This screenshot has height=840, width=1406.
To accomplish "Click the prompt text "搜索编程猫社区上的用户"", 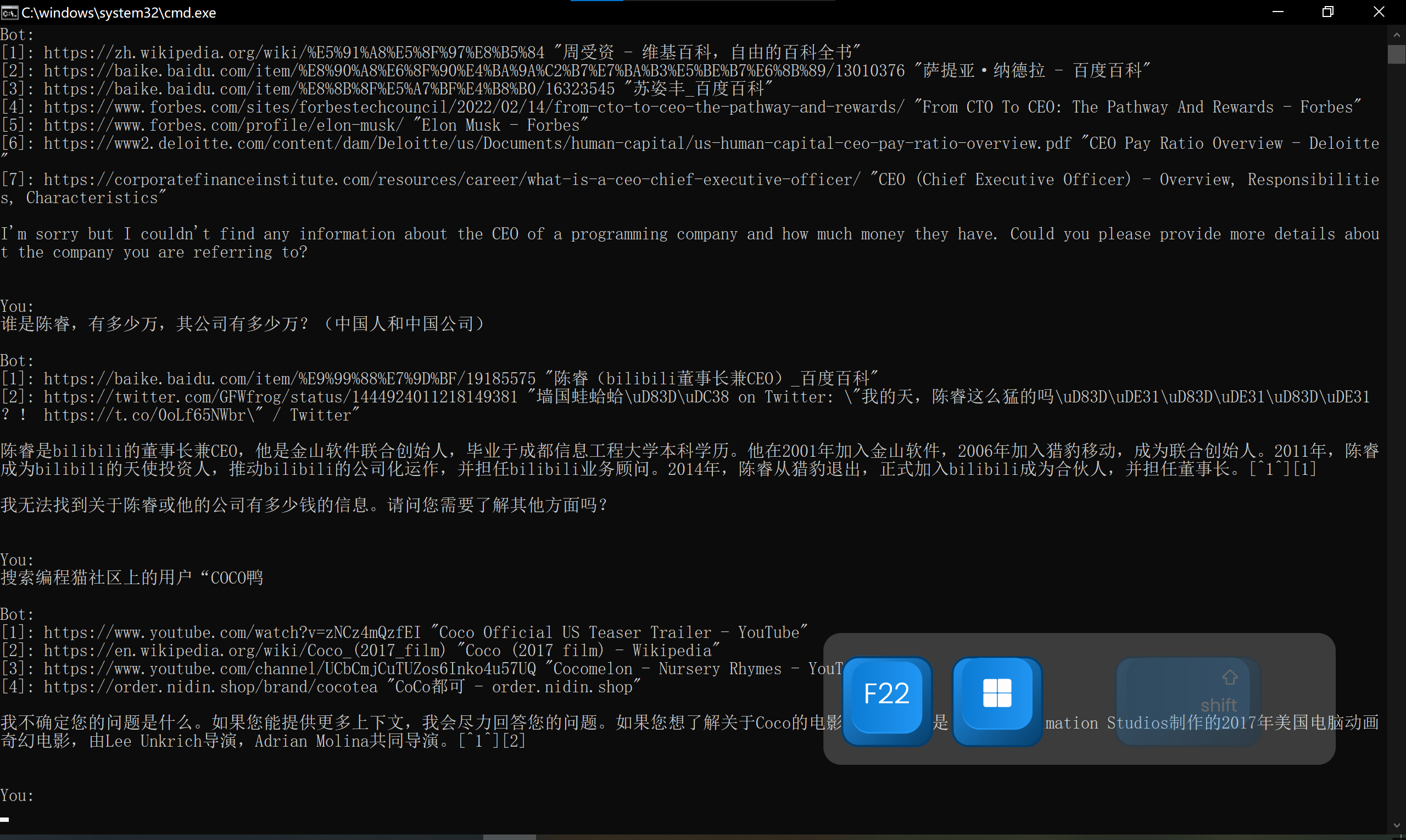I will pos(132,578).
